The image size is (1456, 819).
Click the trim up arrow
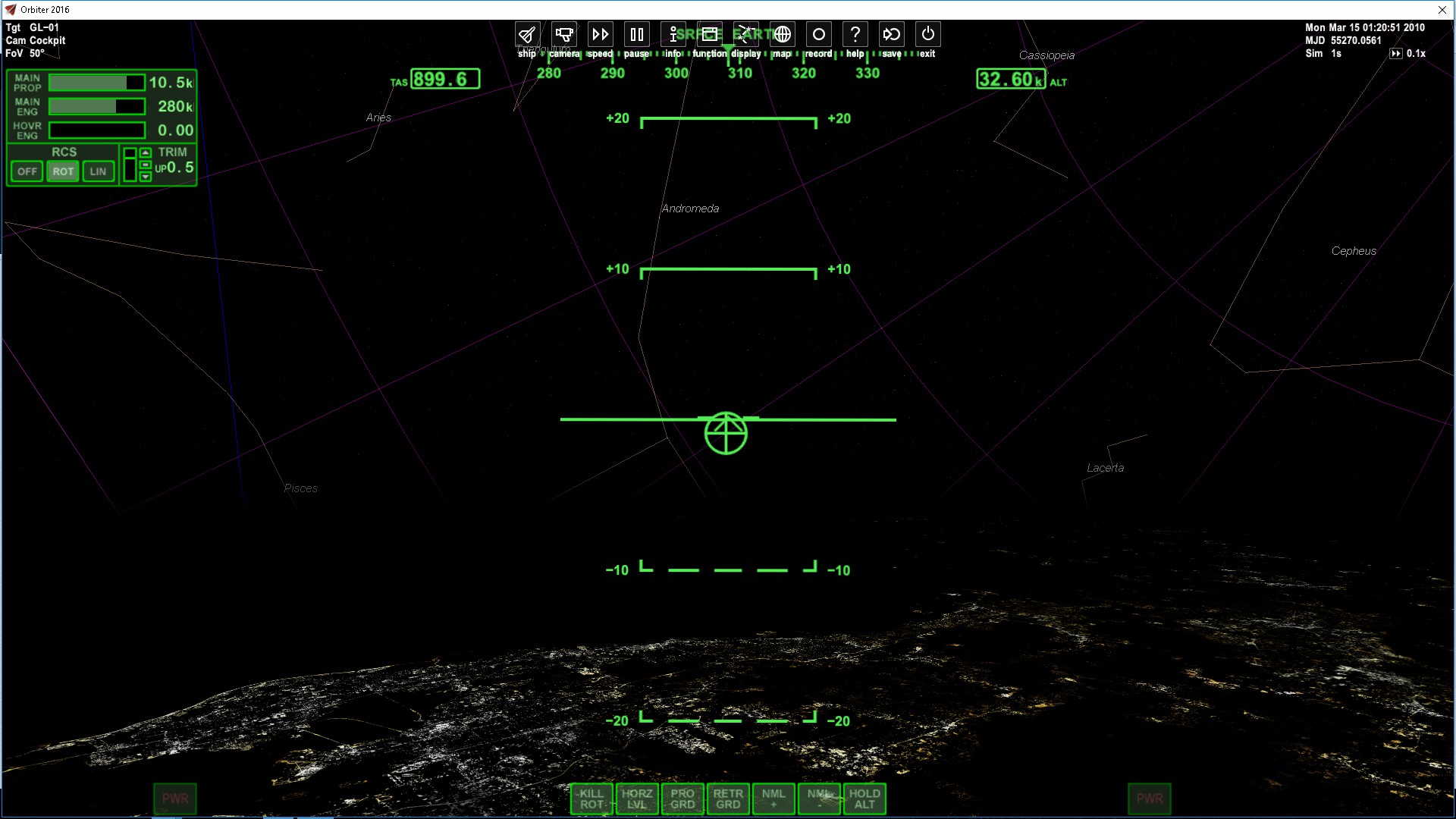(146, 152)
